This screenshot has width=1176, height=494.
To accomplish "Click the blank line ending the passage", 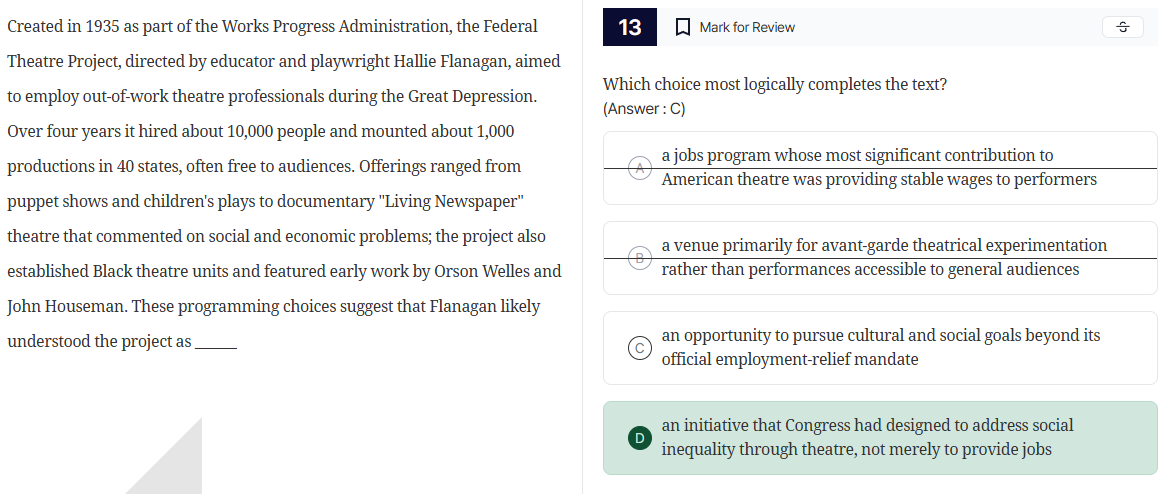I will coord(216,342).
